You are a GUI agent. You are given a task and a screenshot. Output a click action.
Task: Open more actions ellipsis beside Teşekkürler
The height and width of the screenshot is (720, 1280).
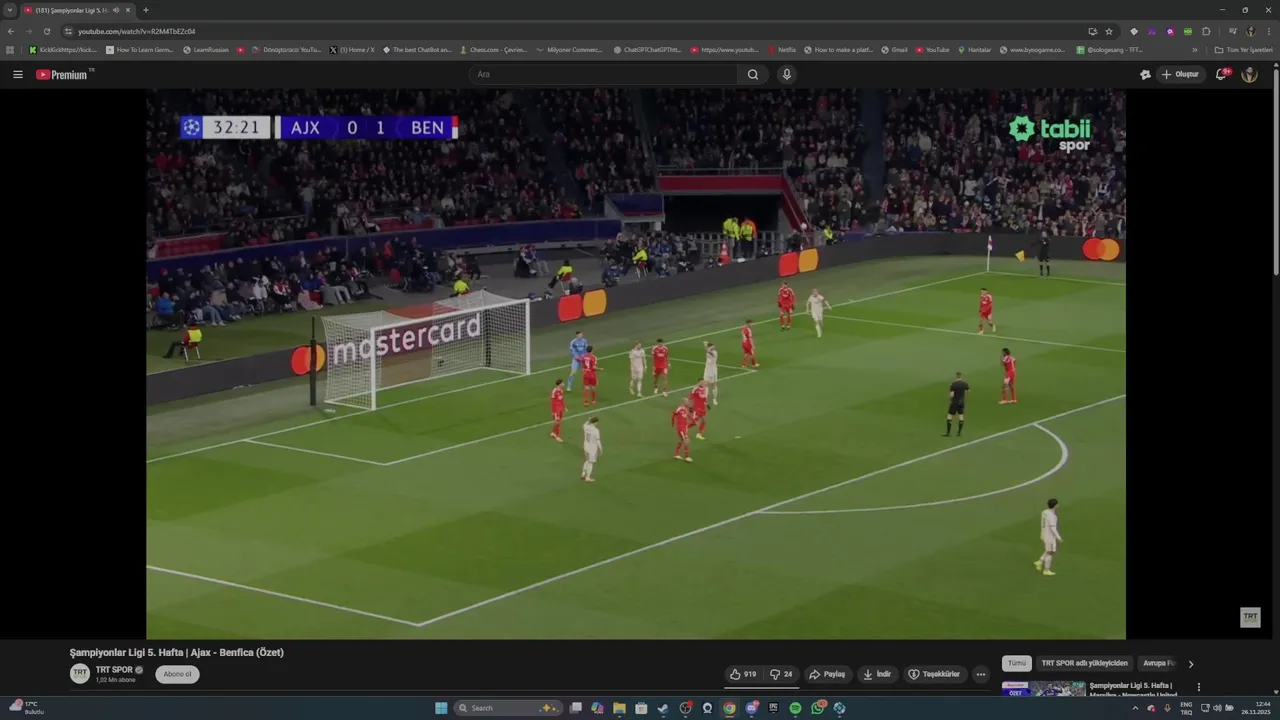point(980,674)
